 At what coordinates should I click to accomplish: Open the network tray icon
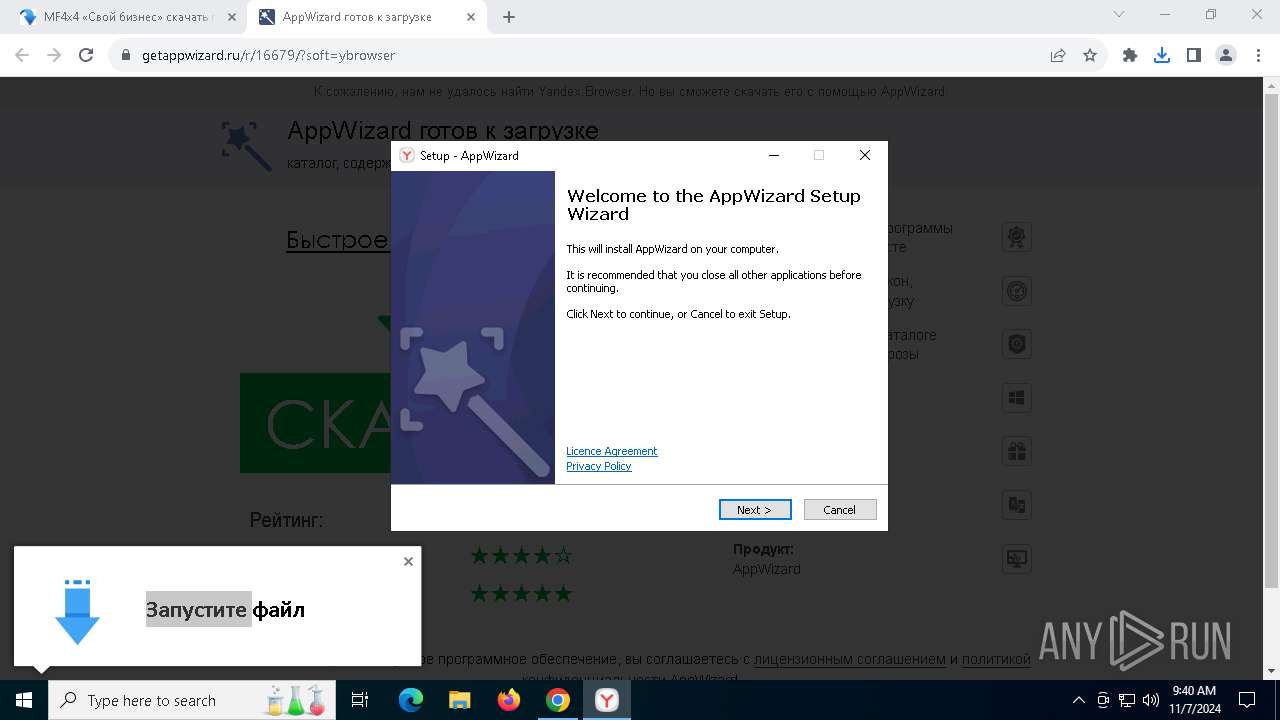pyautogui.click(x=1127, y=700)
